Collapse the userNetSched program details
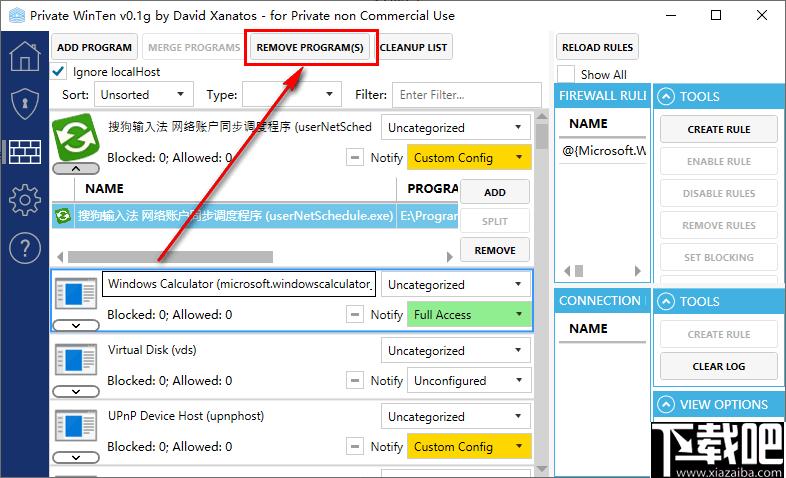The width and height of the screenshot is (786, 478). (x=76, y=169)
